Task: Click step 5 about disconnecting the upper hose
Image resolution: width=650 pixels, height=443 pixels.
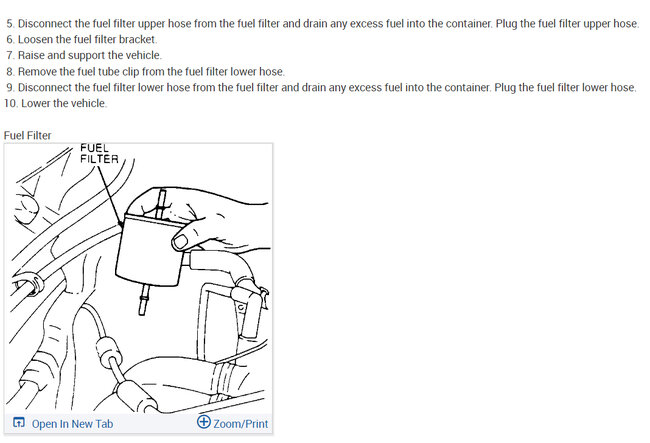Action: pos(322,24)
